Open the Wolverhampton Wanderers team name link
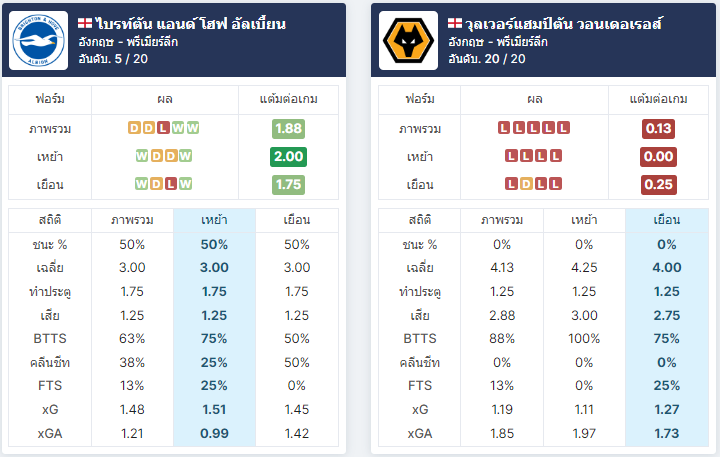 coord(563,23)
